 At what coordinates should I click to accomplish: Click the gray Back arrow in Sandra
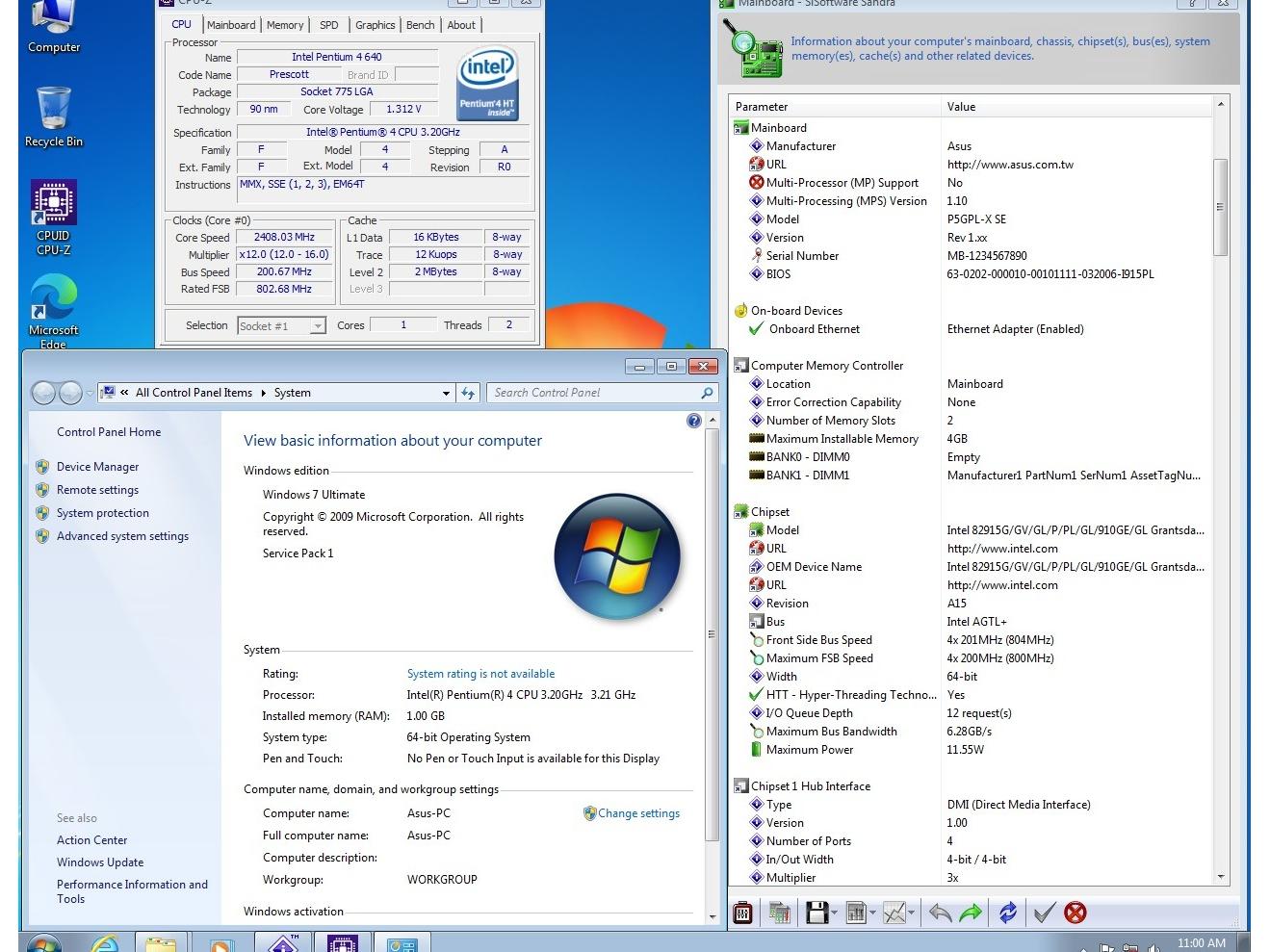coord(940,913)
